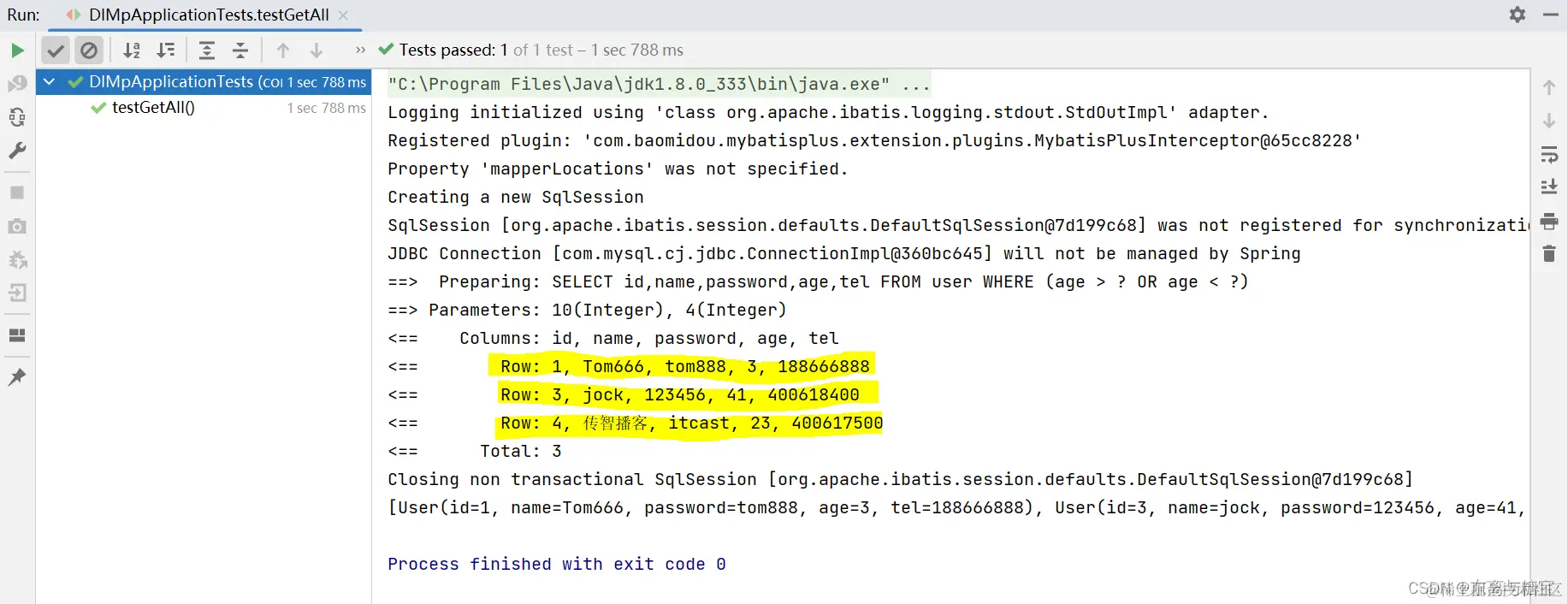Click 'Process finished with exit code 0'
Image resolution: width=1568 pixels, height=604 pixels.
tap(557, 564)
